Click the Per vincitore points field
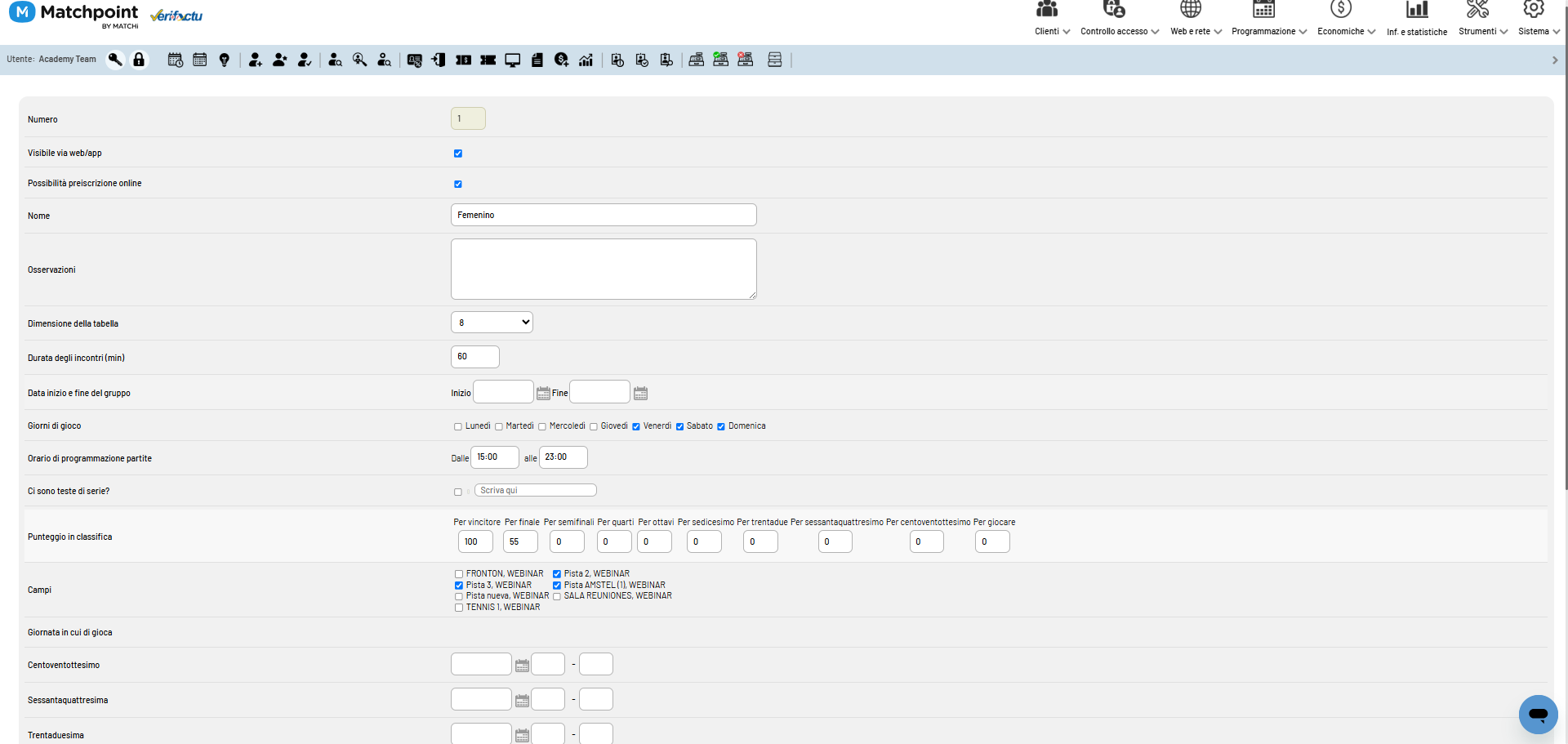The image size is (1568, 744). coord(475,541)
